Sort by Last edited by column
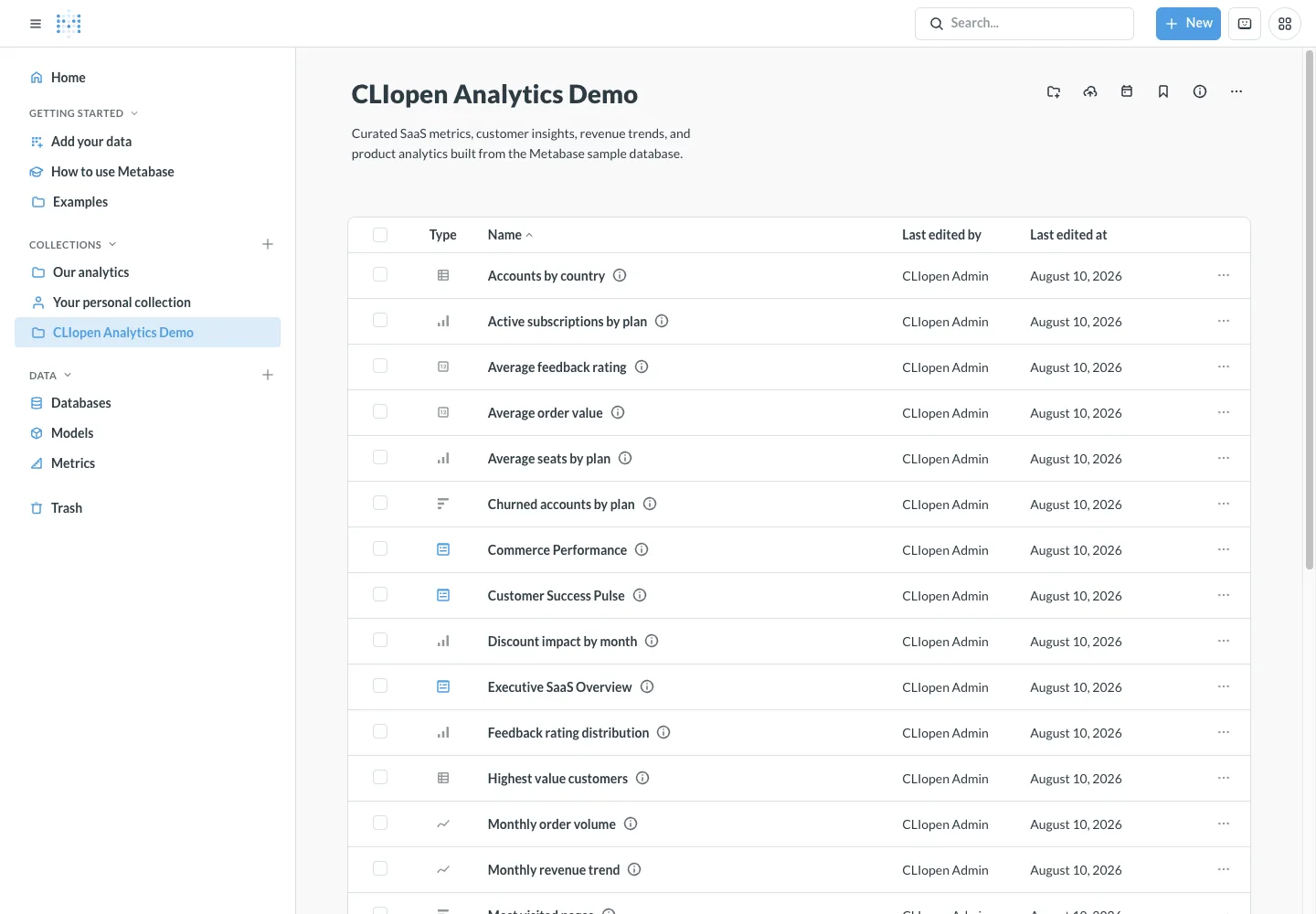Screen dimensions: 1316x914 click(941, 235)
